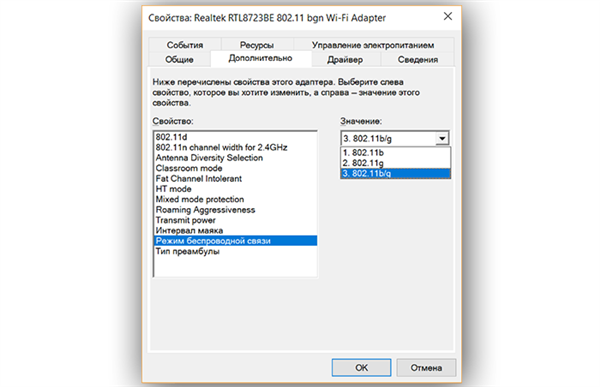Select 802.11n channel width for 2.4GHz
Viewport: 600px width, 387px height.
[236, 147]
